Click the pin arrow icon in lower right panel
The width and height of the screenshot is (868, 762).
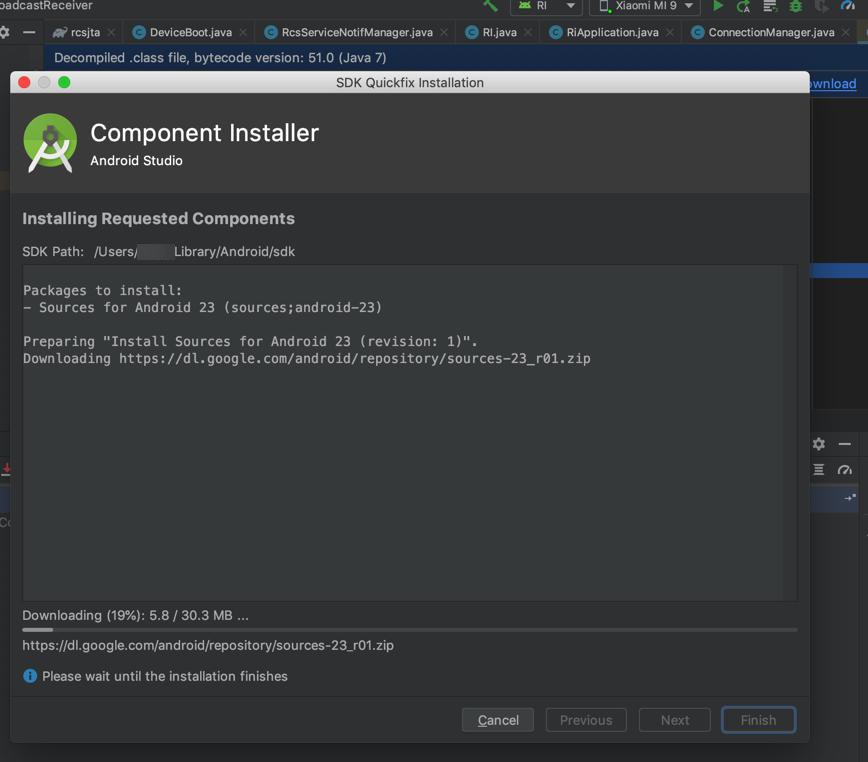coord(850,497)
